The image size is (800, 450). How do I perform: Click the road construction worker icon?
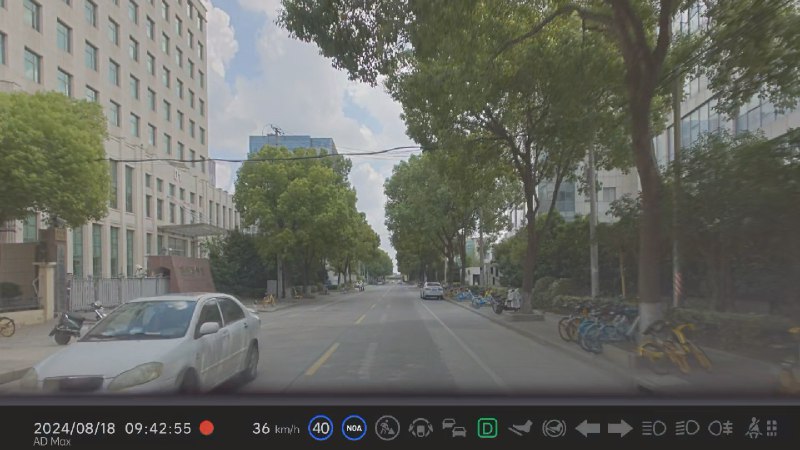pos(387,428)
